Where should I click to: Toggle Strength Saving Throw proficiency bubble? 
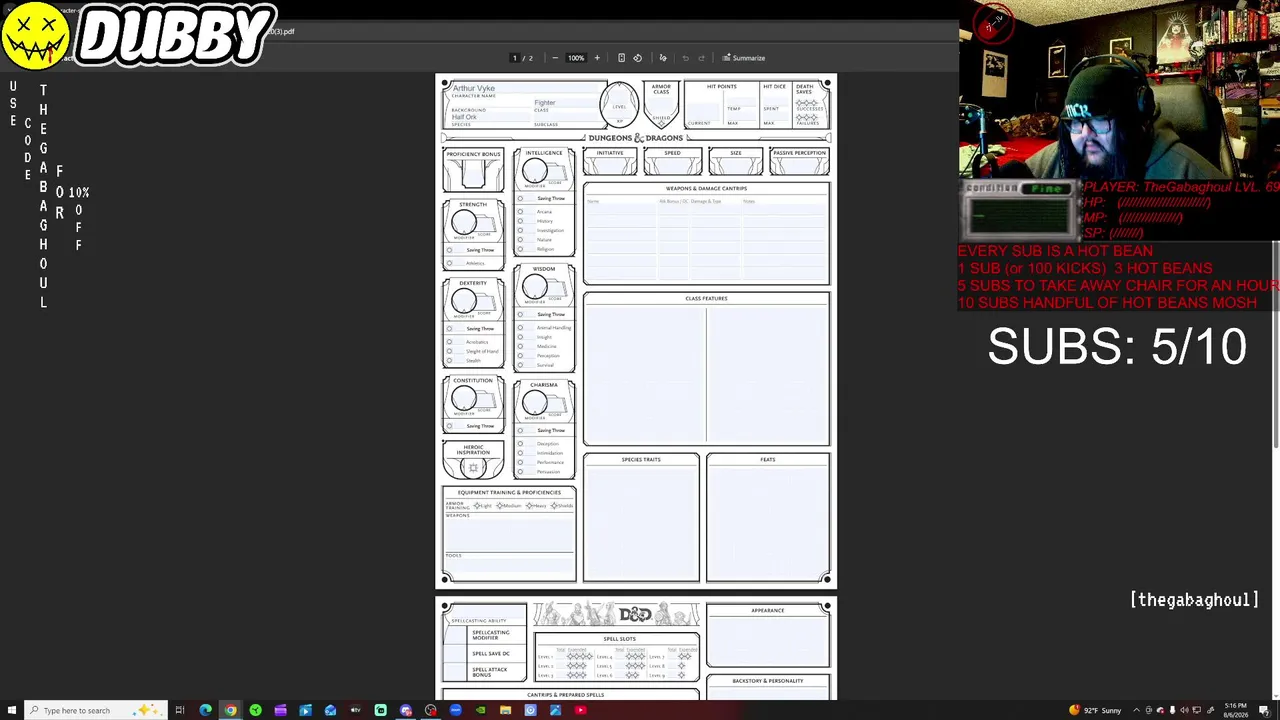[449, 250]
